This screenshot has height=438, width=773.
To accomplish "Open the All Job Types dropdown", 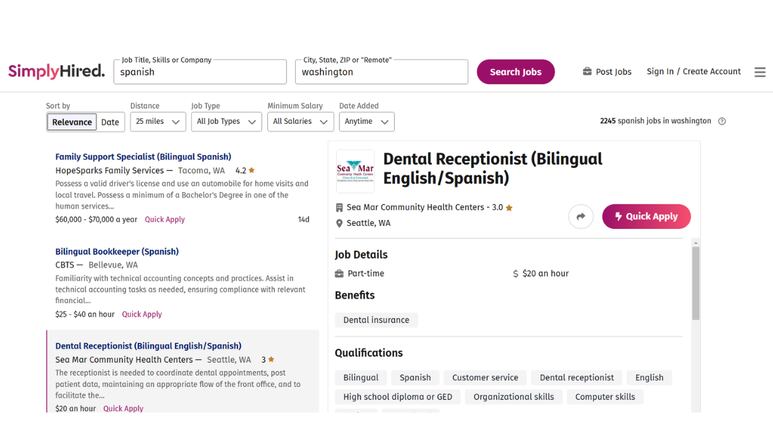I will [226, 122].
